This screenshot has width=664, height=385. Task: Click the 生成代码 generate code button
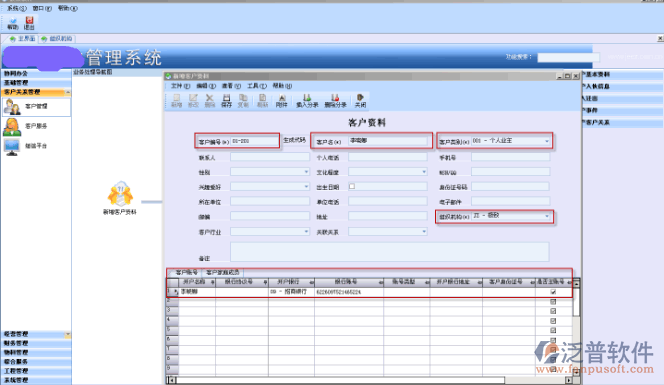click(x=294, y=140)
